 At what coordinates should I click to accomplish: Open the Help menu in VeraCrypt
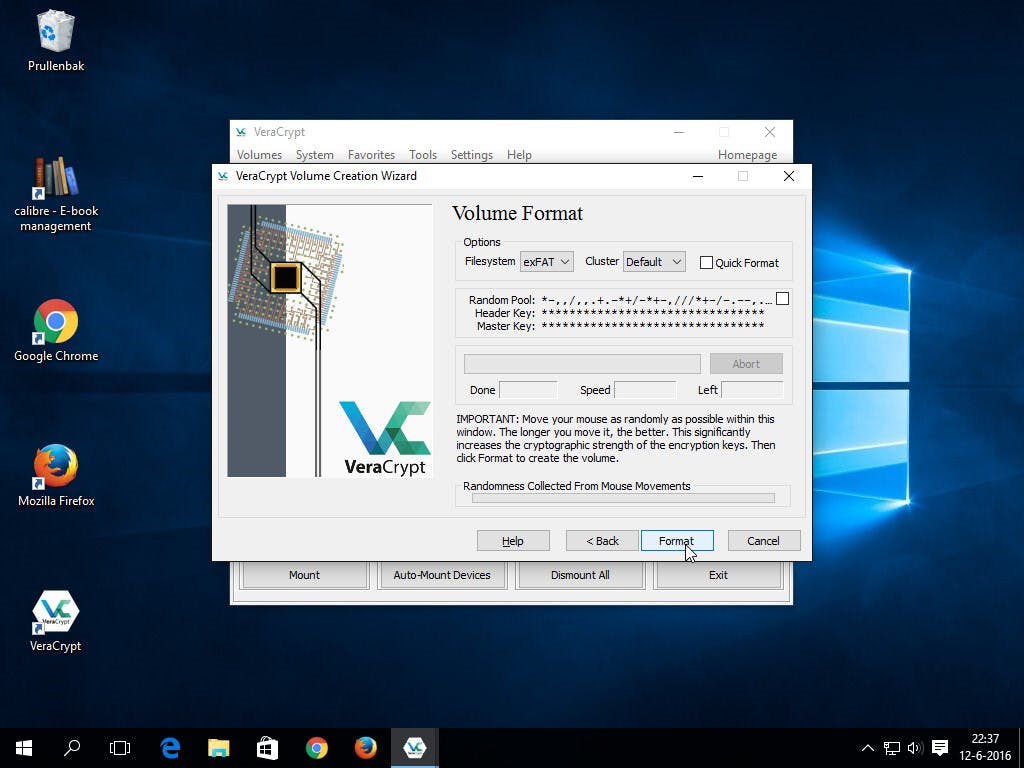click(x=519, y=155)
